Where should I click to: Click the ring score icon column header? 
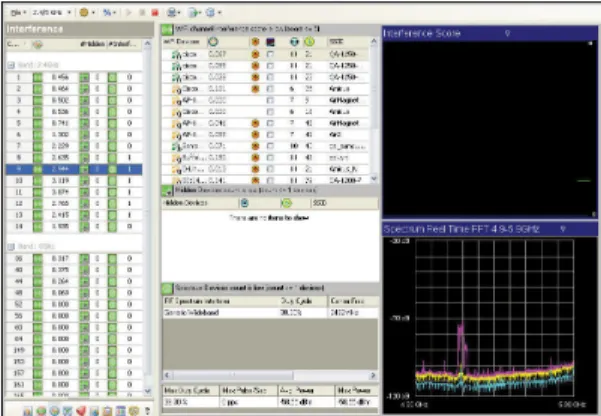click(213, 42)
